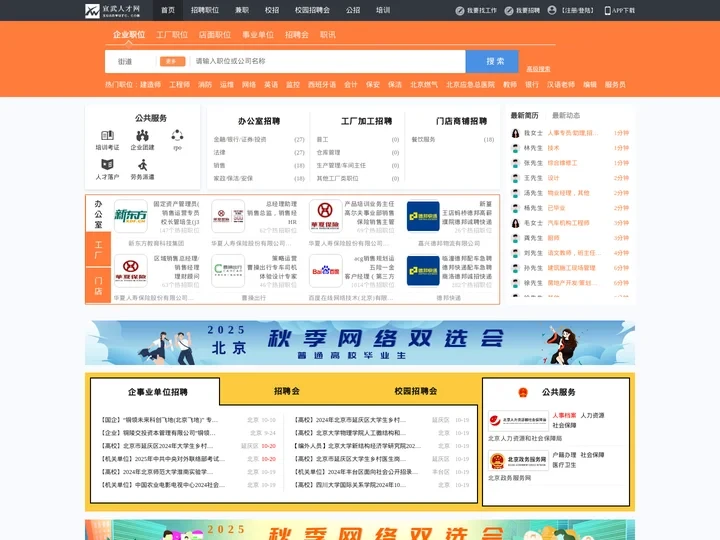Click the 2025 北京 秋季网络双选会 banner
720x540 pixels.
tap(360, 343)
